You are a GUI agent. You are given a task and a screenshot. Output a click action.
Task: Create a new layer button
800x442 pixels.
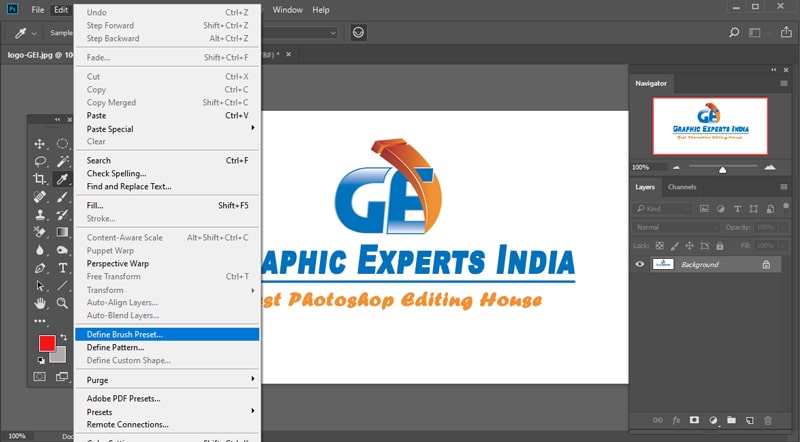point(749,420)
